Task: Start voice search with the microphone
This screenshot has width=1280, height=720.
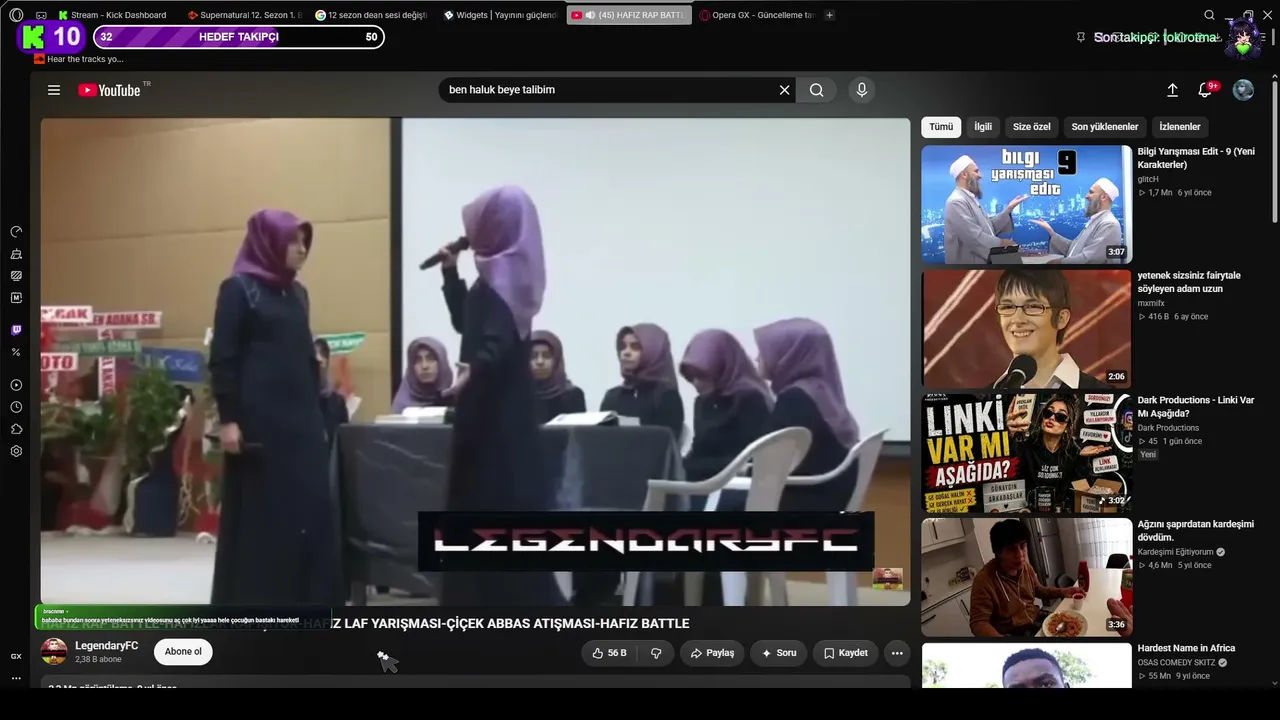Action: click(862, 90)
